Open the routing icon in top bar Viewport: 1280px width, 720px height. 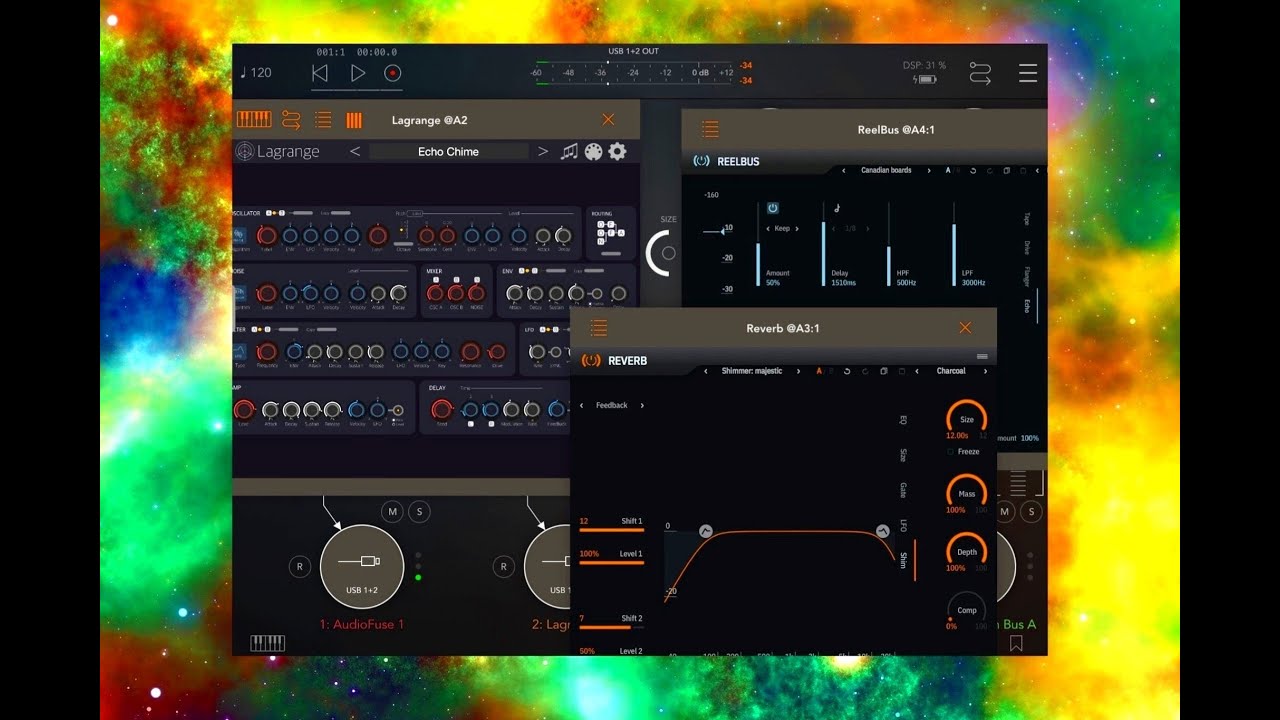coord(980,73)
